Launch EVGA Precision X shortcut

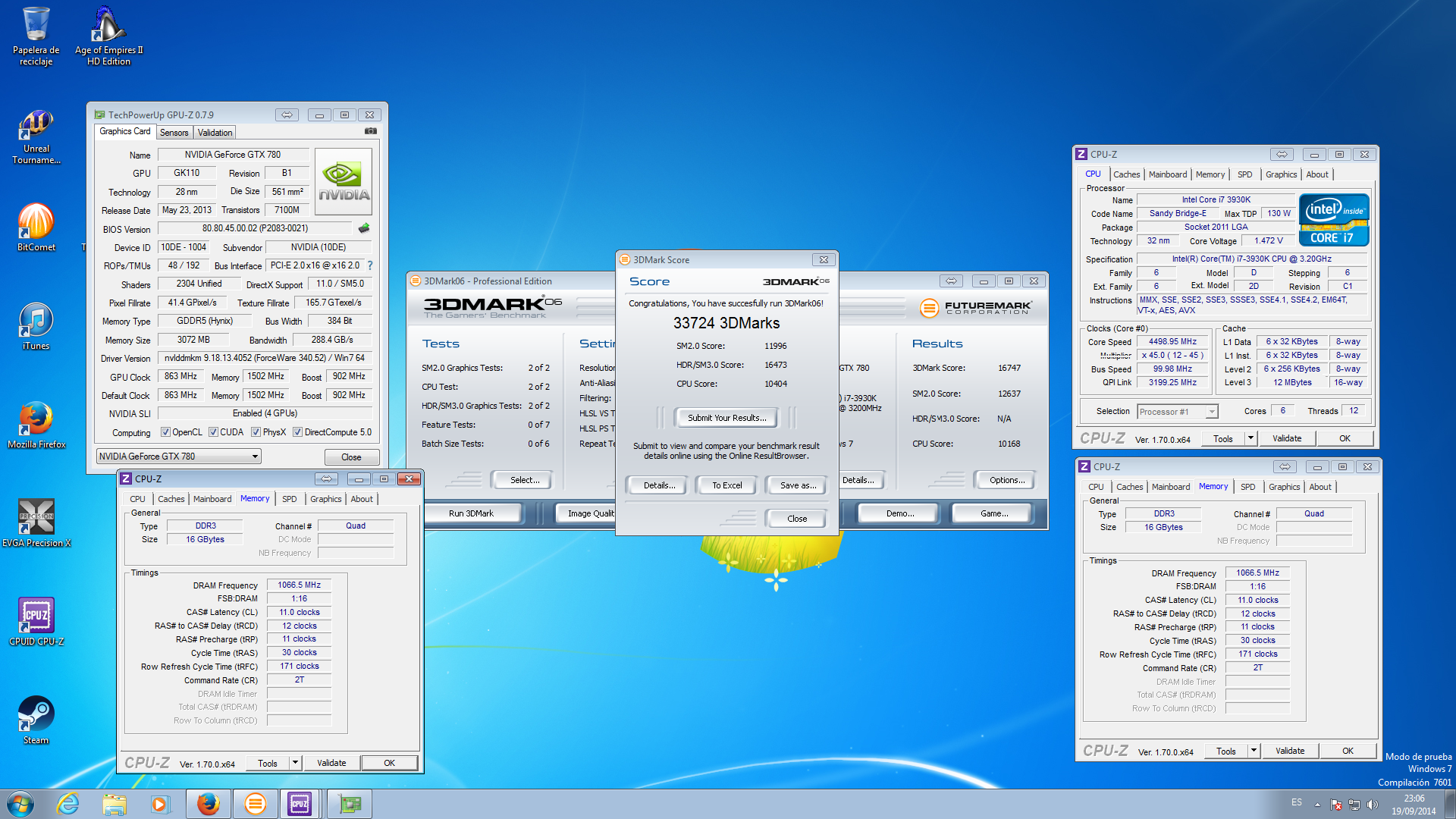click(x=36, y=523)
